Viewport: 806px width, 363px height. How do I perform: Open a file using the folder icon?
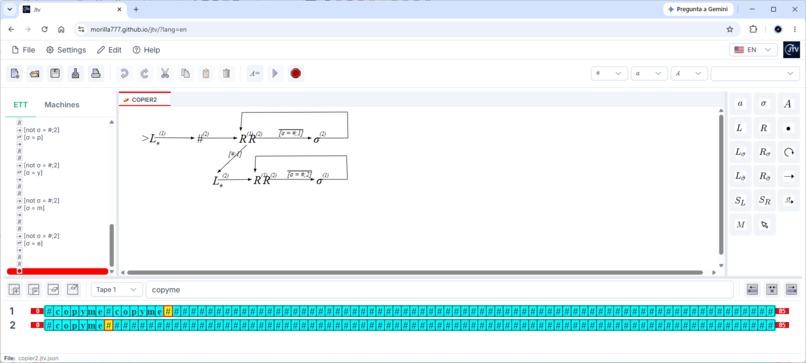[x=35, y=74]
